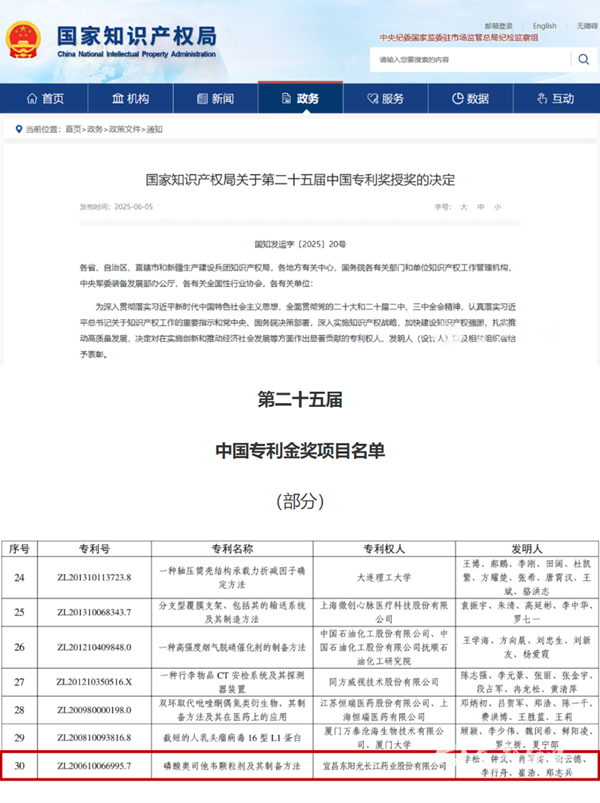The width and height of the screenshot is (600, 803).
Task: Click patent number ZL201310113723.8
Action: pyautogui.click(x=94, y=578)
